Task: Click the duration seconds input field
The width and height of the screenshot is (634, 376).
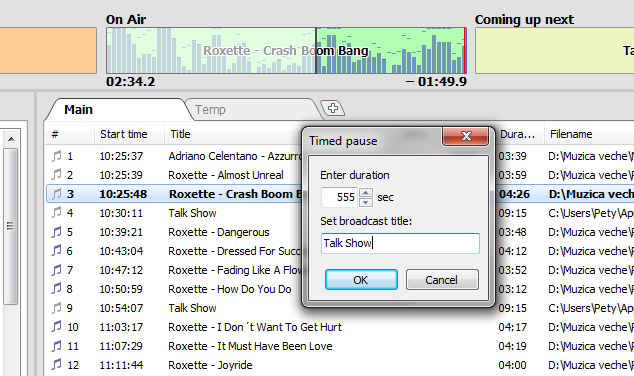Action: point(339,197)
